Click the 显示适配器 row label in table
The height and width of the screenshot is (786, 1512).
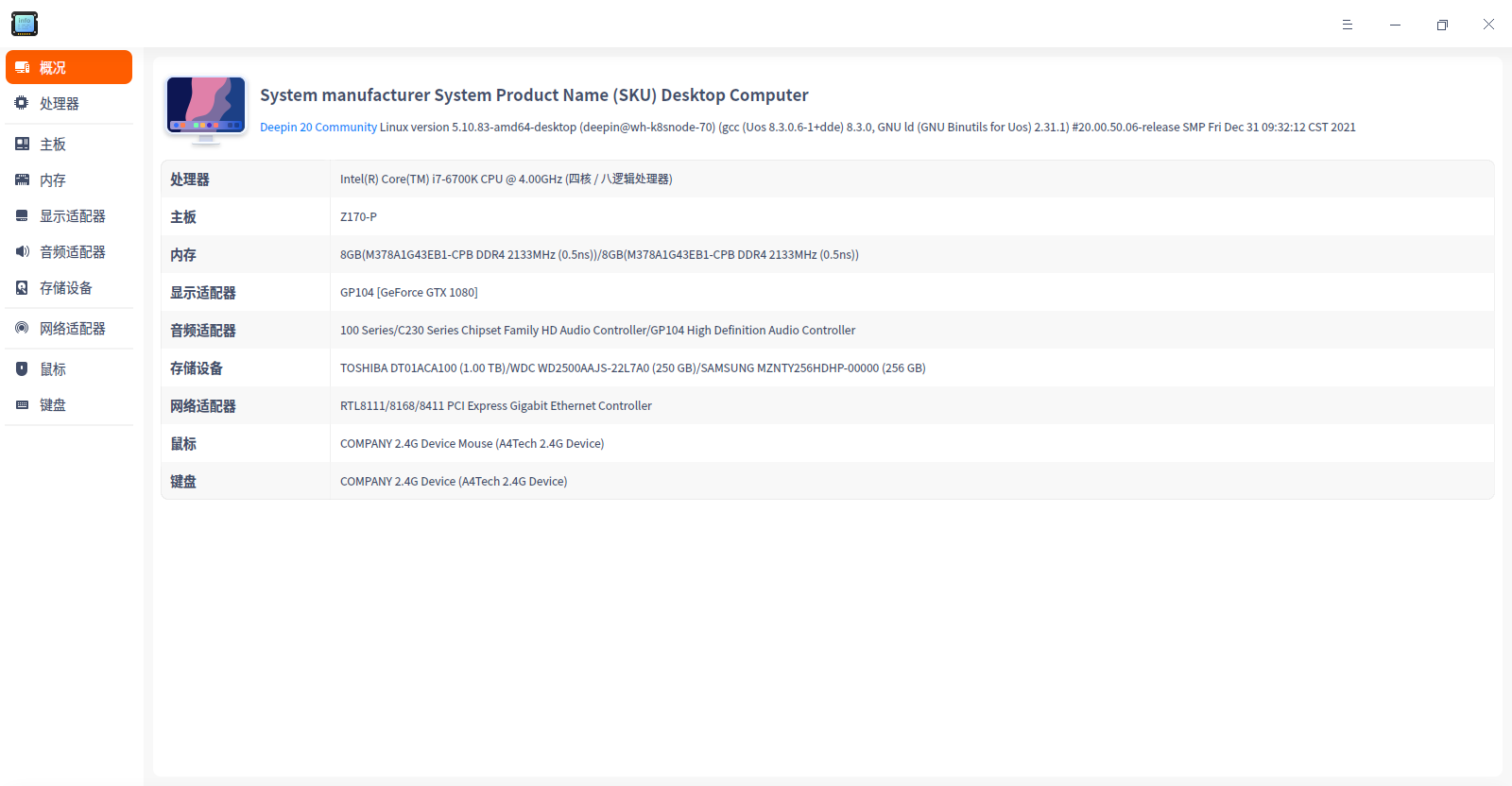[x=203, y=293]
